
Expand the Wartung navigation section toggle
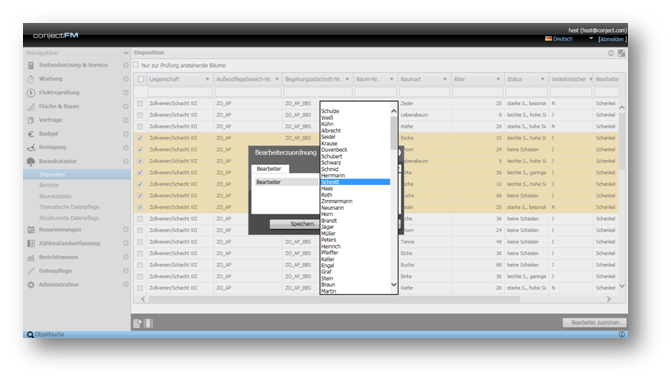tap(125, 79)
